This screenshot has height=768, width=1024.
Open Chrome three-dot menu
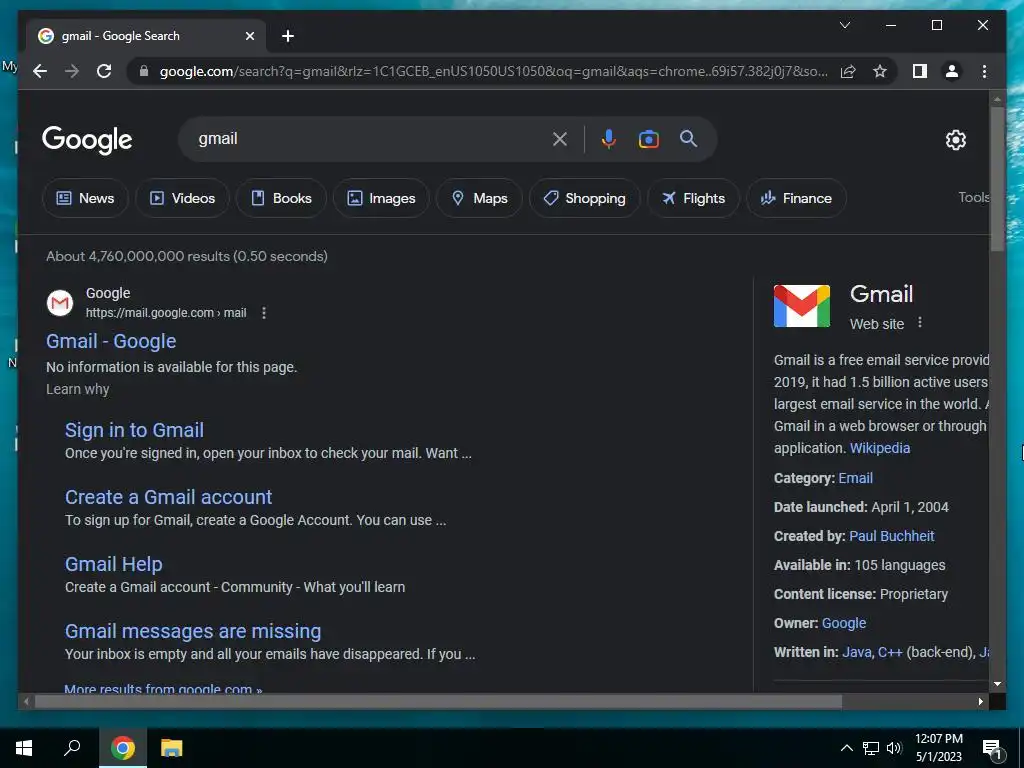(984, 71)
